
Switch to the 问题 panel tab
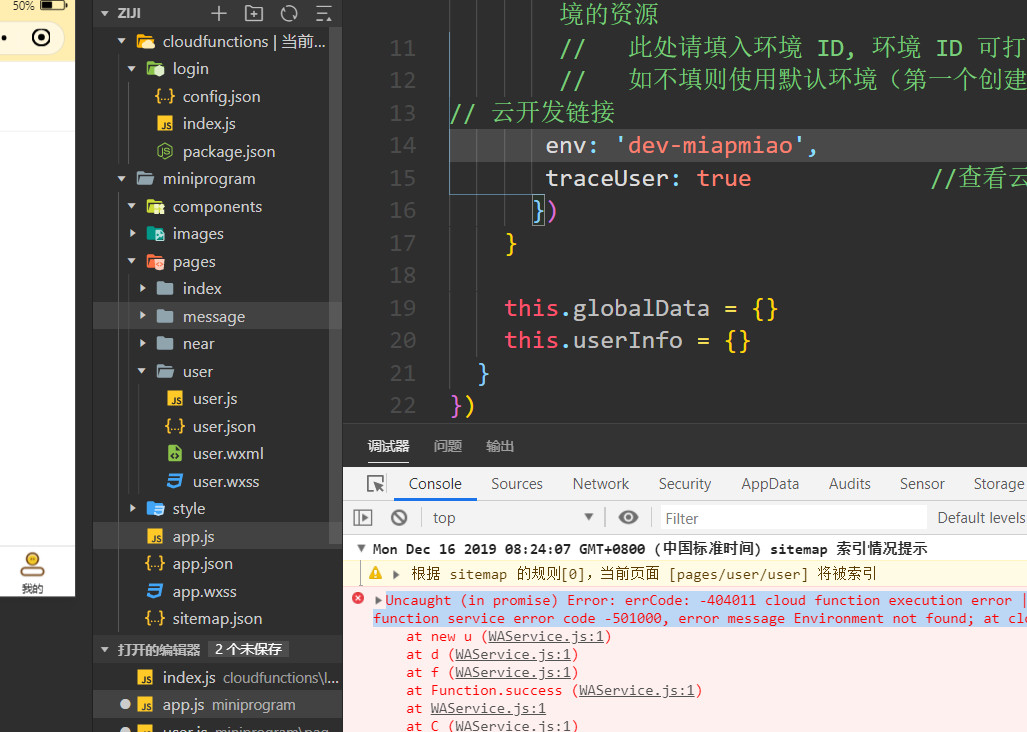click(447, 446)
